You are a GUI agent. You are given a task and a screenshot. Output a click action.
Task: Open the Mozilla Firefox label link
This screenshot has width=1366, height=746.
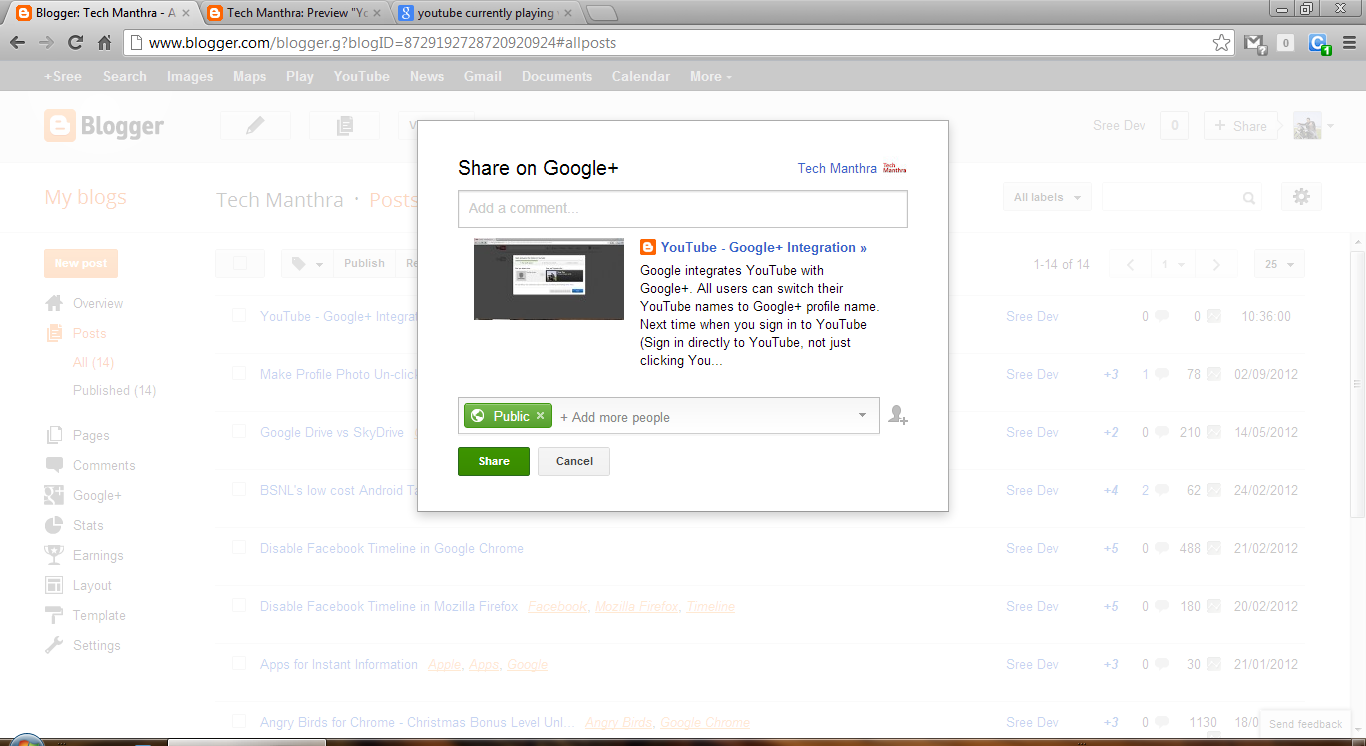pyautogui.click(x=637, y=606)
